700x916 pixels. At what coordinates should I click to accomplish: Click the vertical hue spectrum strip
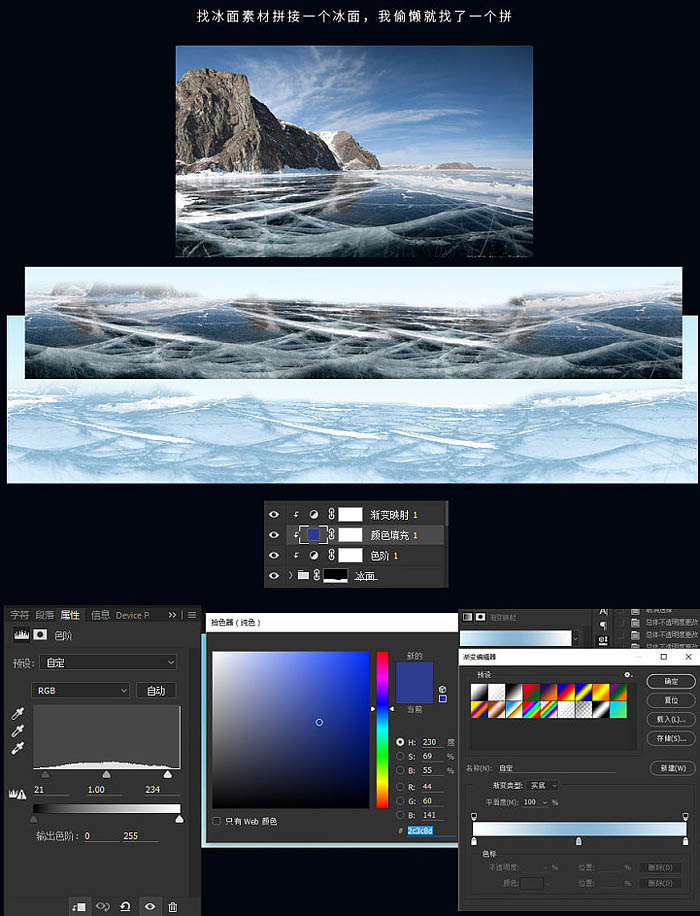click(382, 730)
